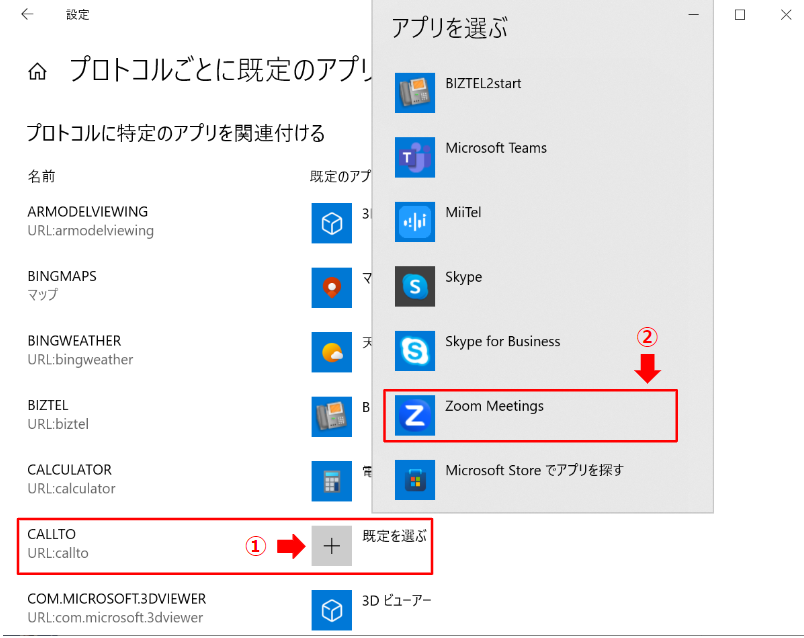The height and width of the screenshot is (638, 804).
Task: Choose Skype for Business label
Action: 502,342
